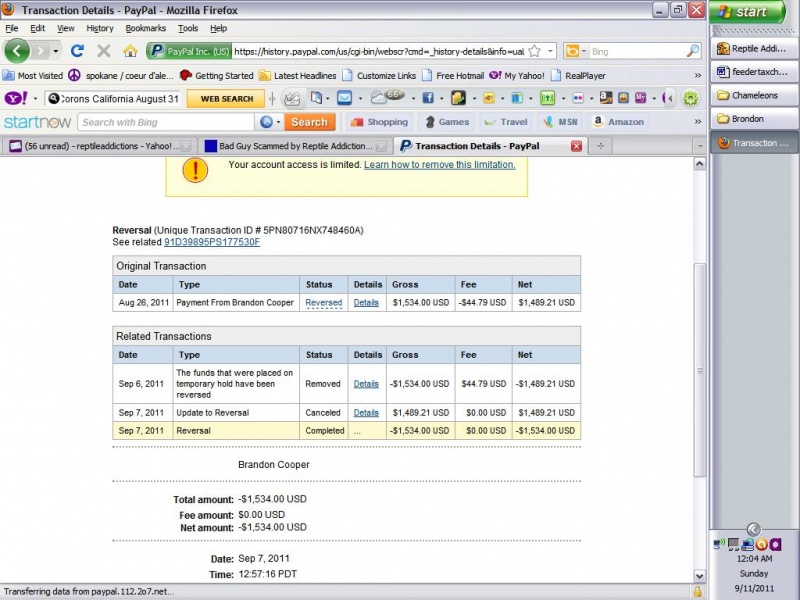Screen dimensions: 800x600
Task: Click the page scrollbar up arrow
Action: coord(699,164)
